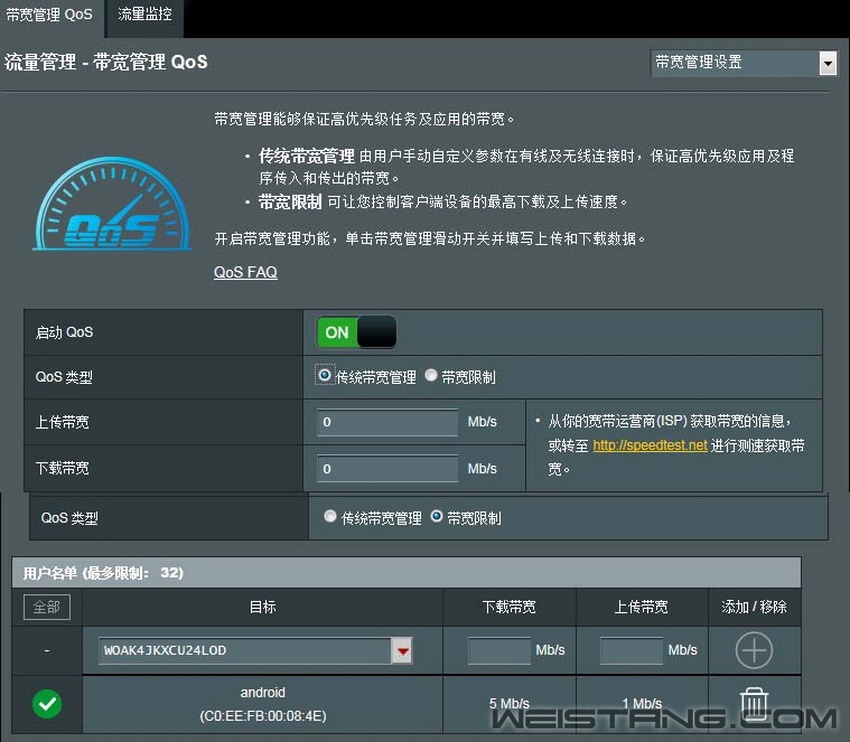Screen dimensions: 850x742
Task: Select 传统带宽管理 radio in upper QoS row
Action: coord(324,376)
